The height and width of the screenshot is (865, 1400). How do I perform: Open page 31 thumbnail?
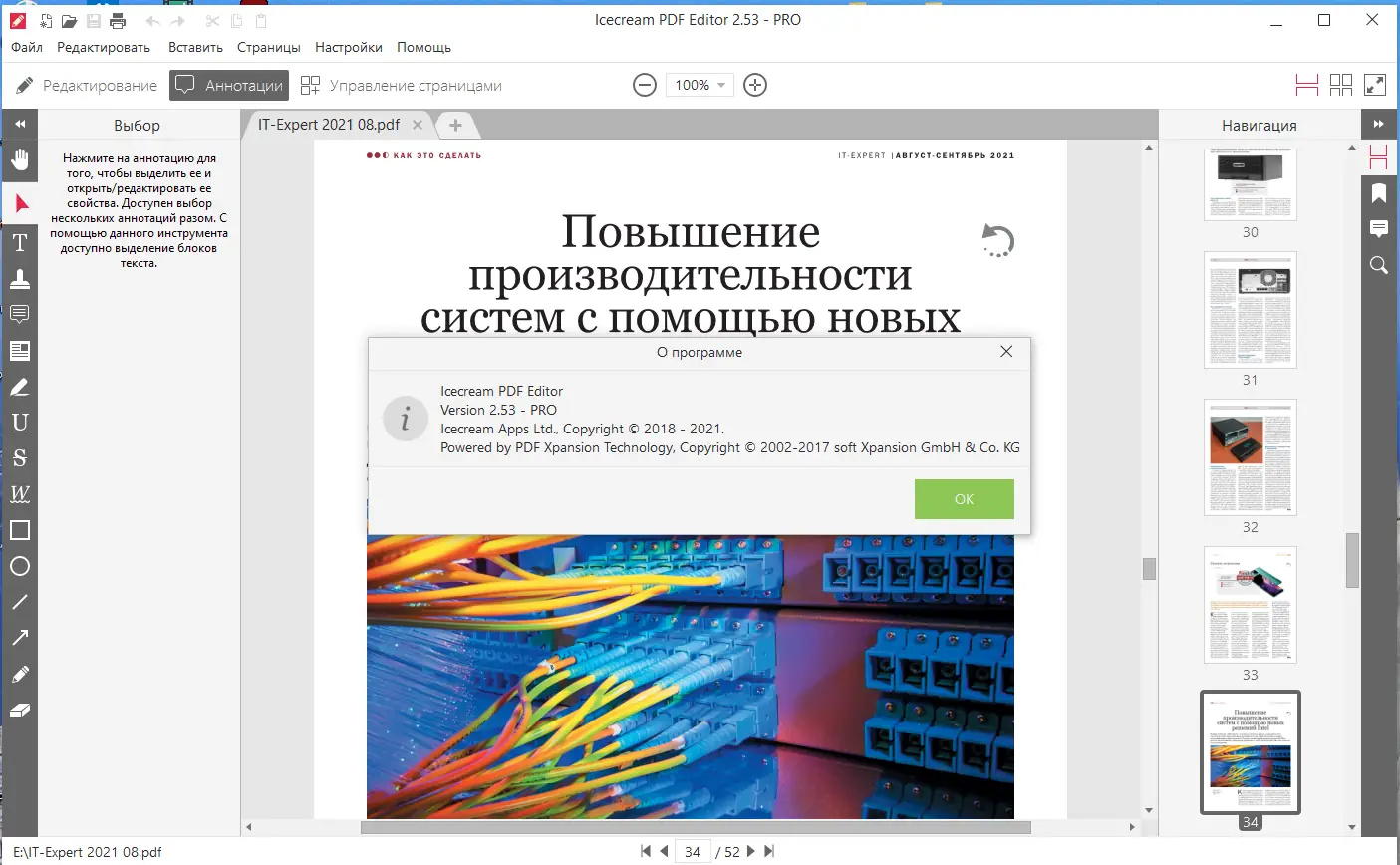[1251, 310]
